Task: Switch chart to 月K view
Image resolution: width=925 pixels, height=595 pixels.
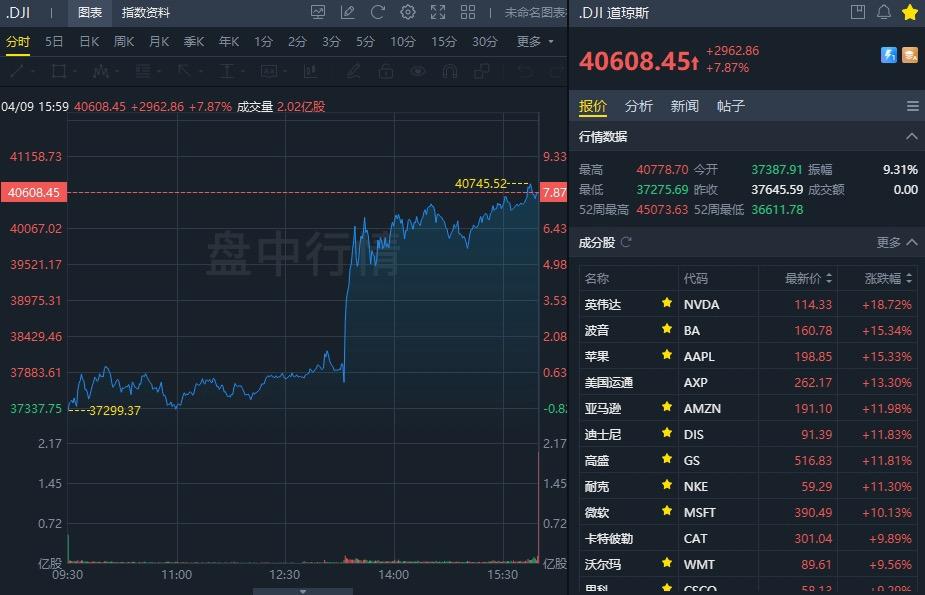Action: (x=159, y=41)
